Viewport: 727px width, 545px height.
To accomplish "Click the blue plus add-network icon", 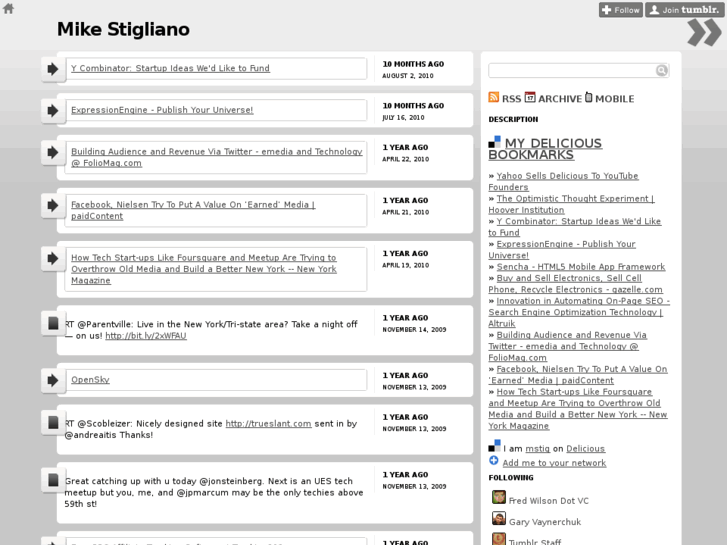I will click(x=494, y=461).
